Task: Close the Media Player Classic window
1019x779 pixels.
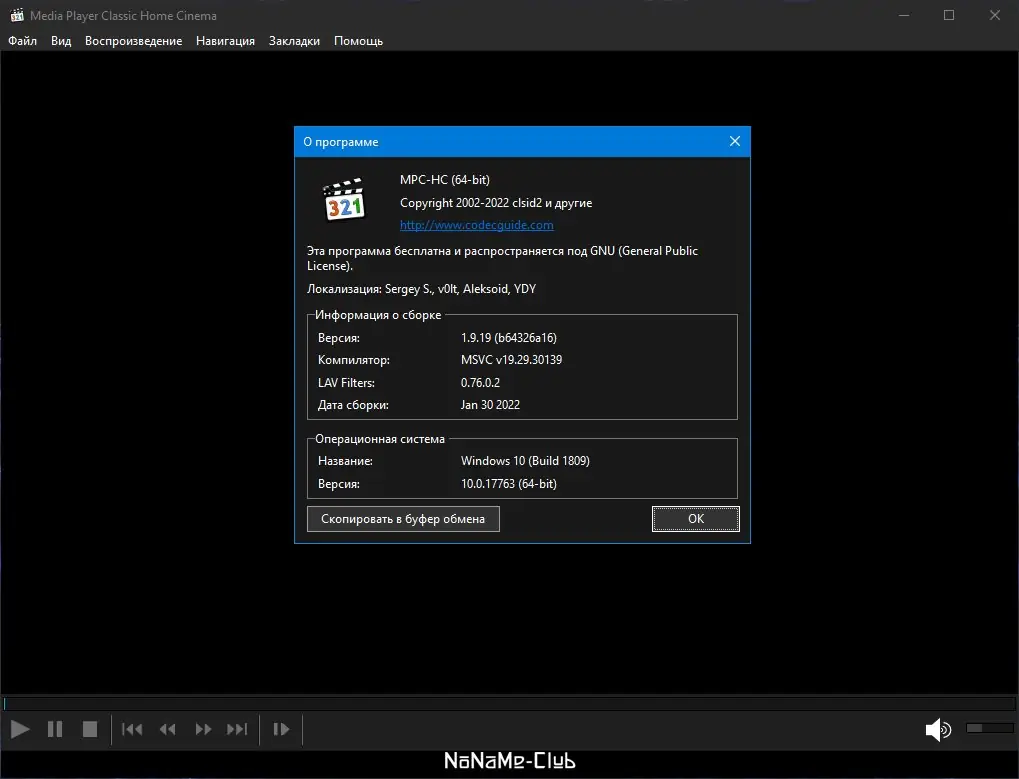Action: [994, 15]
